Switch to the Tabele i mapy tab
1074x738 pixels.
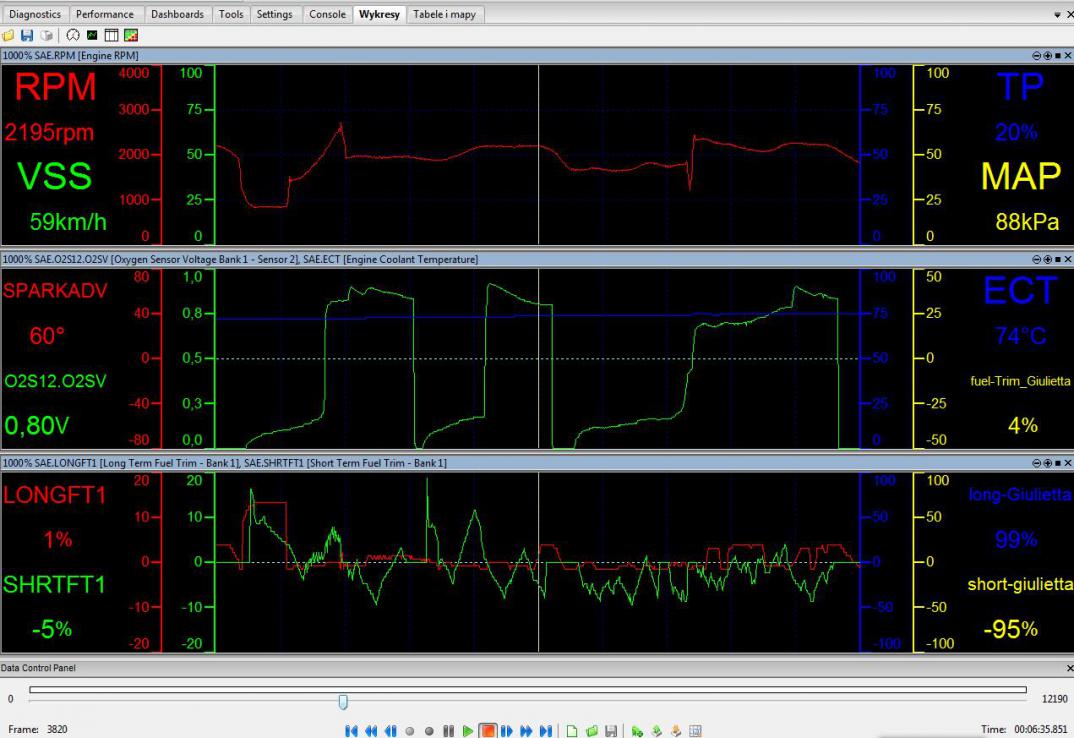[445, 14]
